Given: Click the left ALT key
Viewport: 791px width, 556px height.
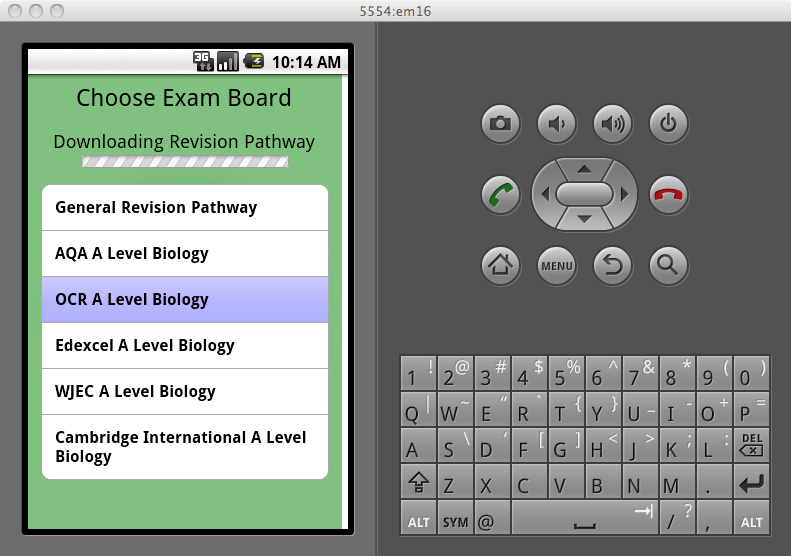Looking at the screenshot, I should (419, 518).
